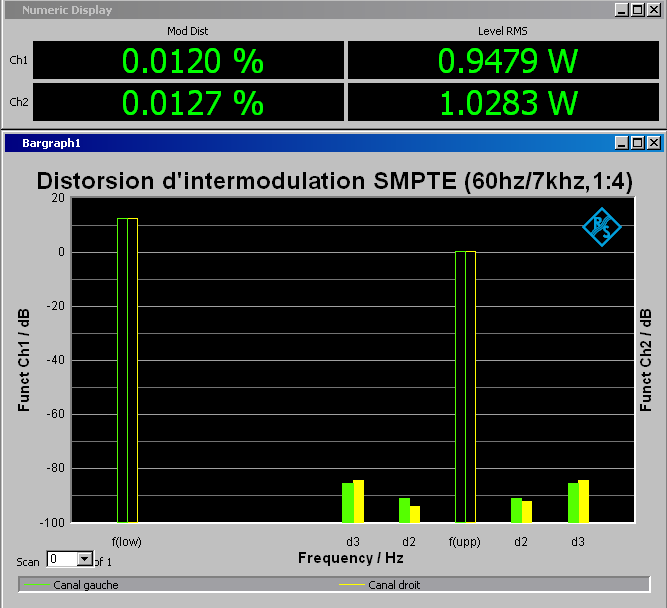Screen dimensions: 667x608
Task: Click the Canal droit legend entry
Action: coord(379,585)
